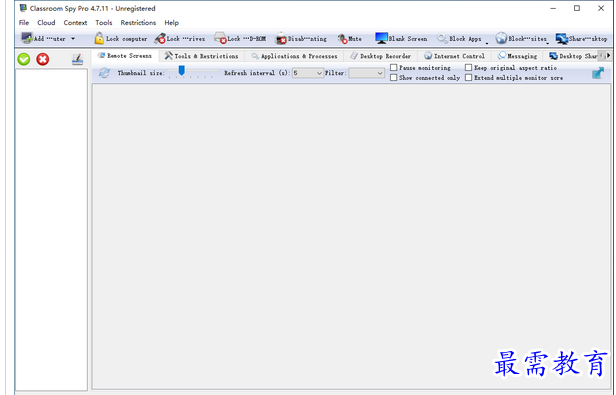This screenshot has height=395, width=616.
Task: Enable Show connected only checkbox
Action: pos(394,77)
